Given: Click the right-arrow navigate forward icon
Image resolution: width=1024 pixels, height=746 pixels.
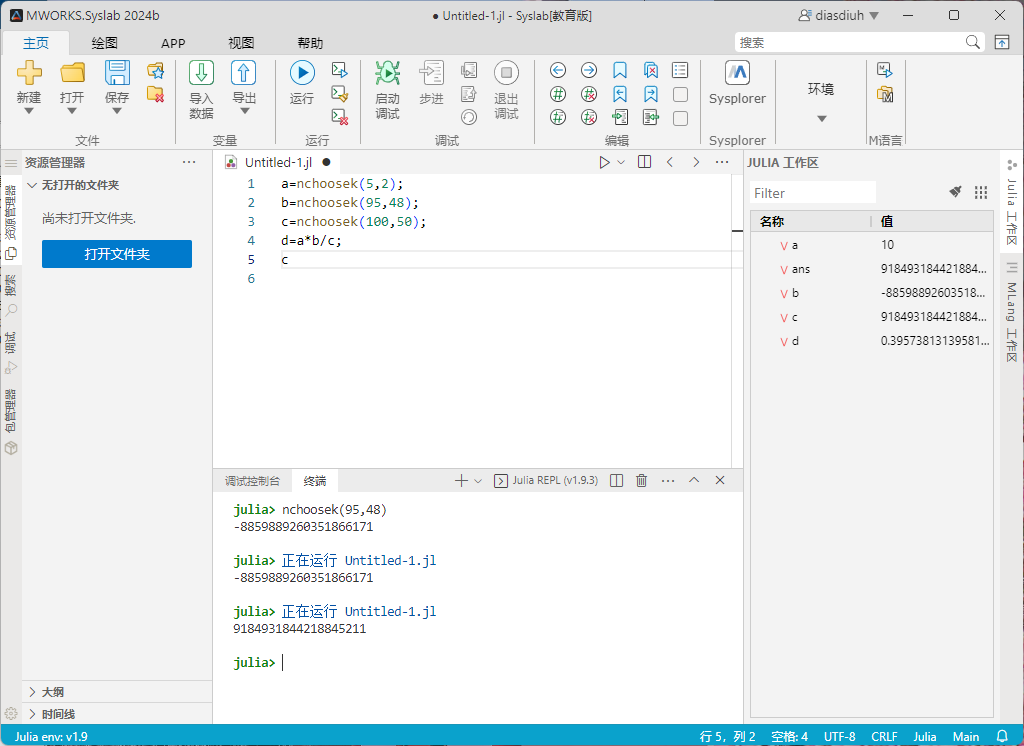Looking at the screenshot, I should click(588, 70).
